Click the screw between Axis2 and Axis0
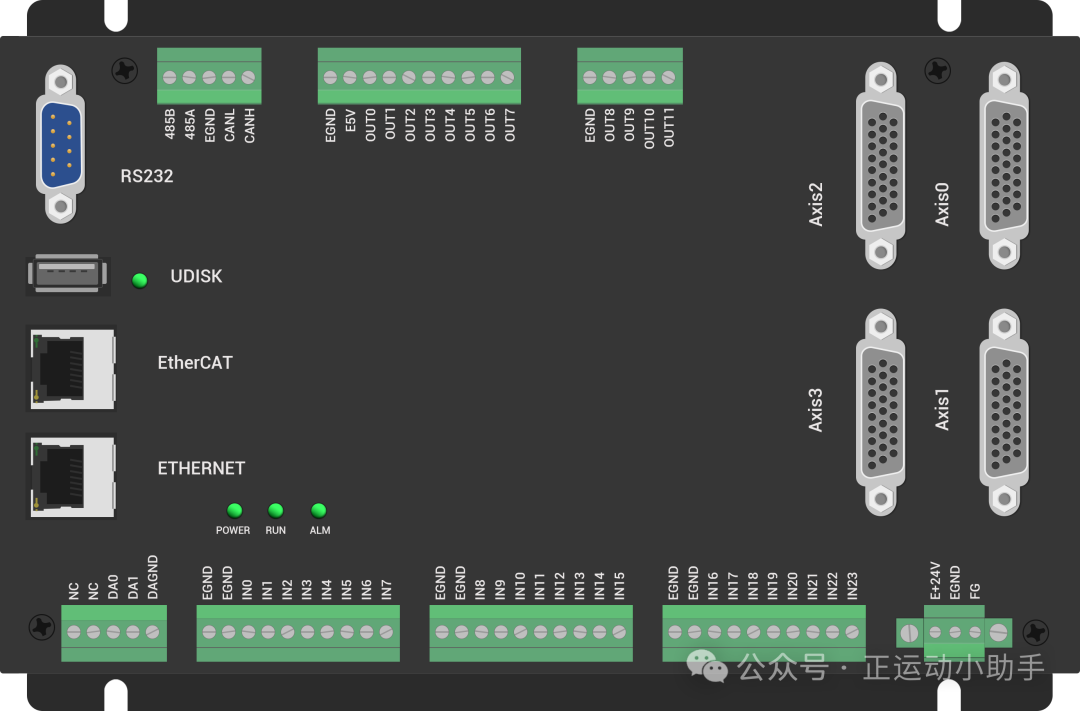Image resolution: width=1080 pixels, height=711 pixels. pyautogui.click(x=937, y=70)
